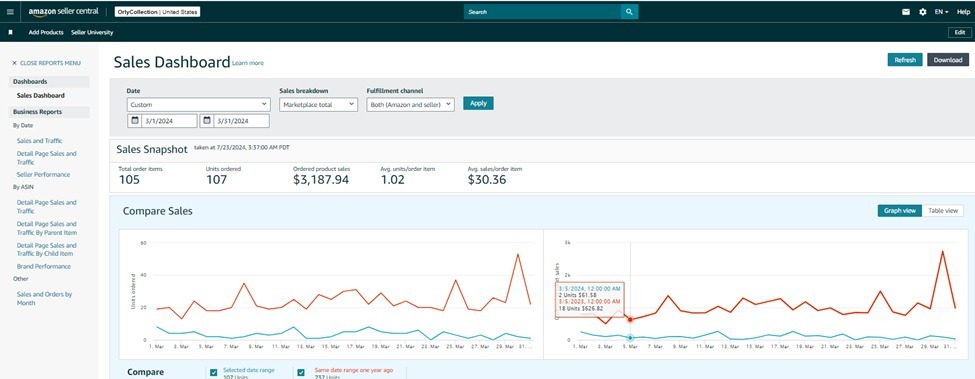Open the Fulfillment channel dropdown
The image size is (975, 379).
(x=410, y=104)
